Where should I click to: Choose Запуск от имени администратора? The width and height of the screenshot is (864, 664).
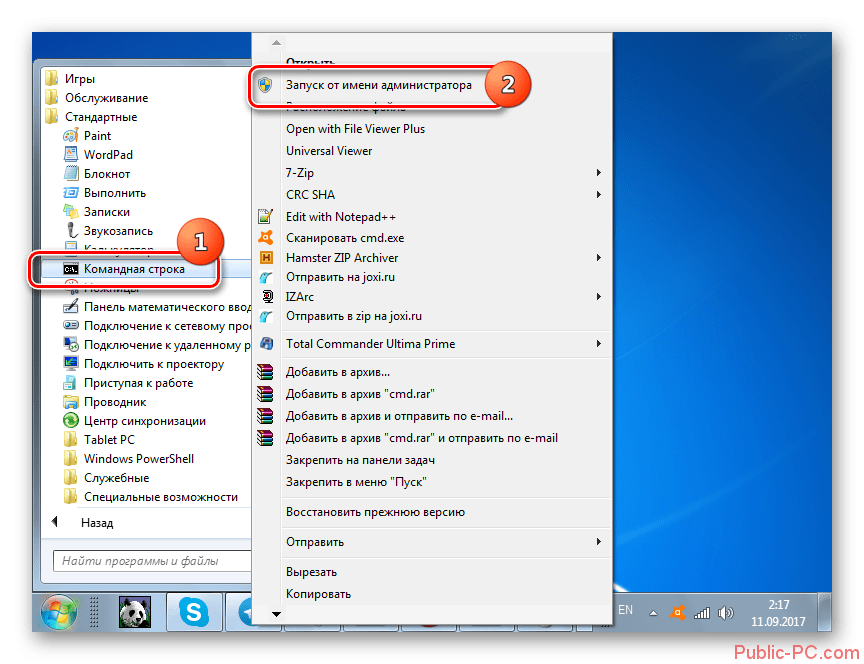pyautogui.click(x=379, y=85)
